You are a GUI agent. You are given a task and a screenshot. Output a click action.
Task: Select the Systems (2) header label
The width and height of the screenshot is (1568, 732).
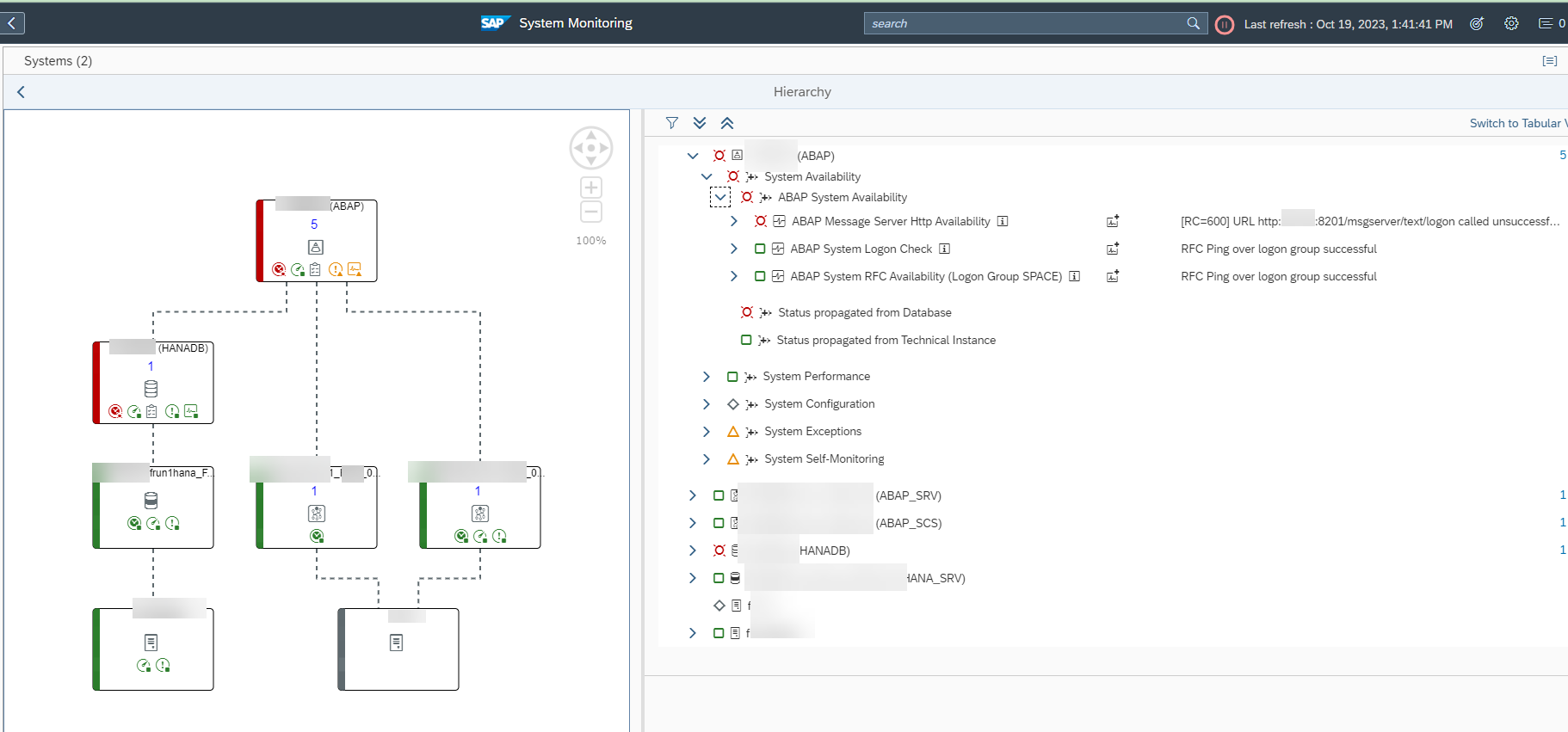(58, 60)
